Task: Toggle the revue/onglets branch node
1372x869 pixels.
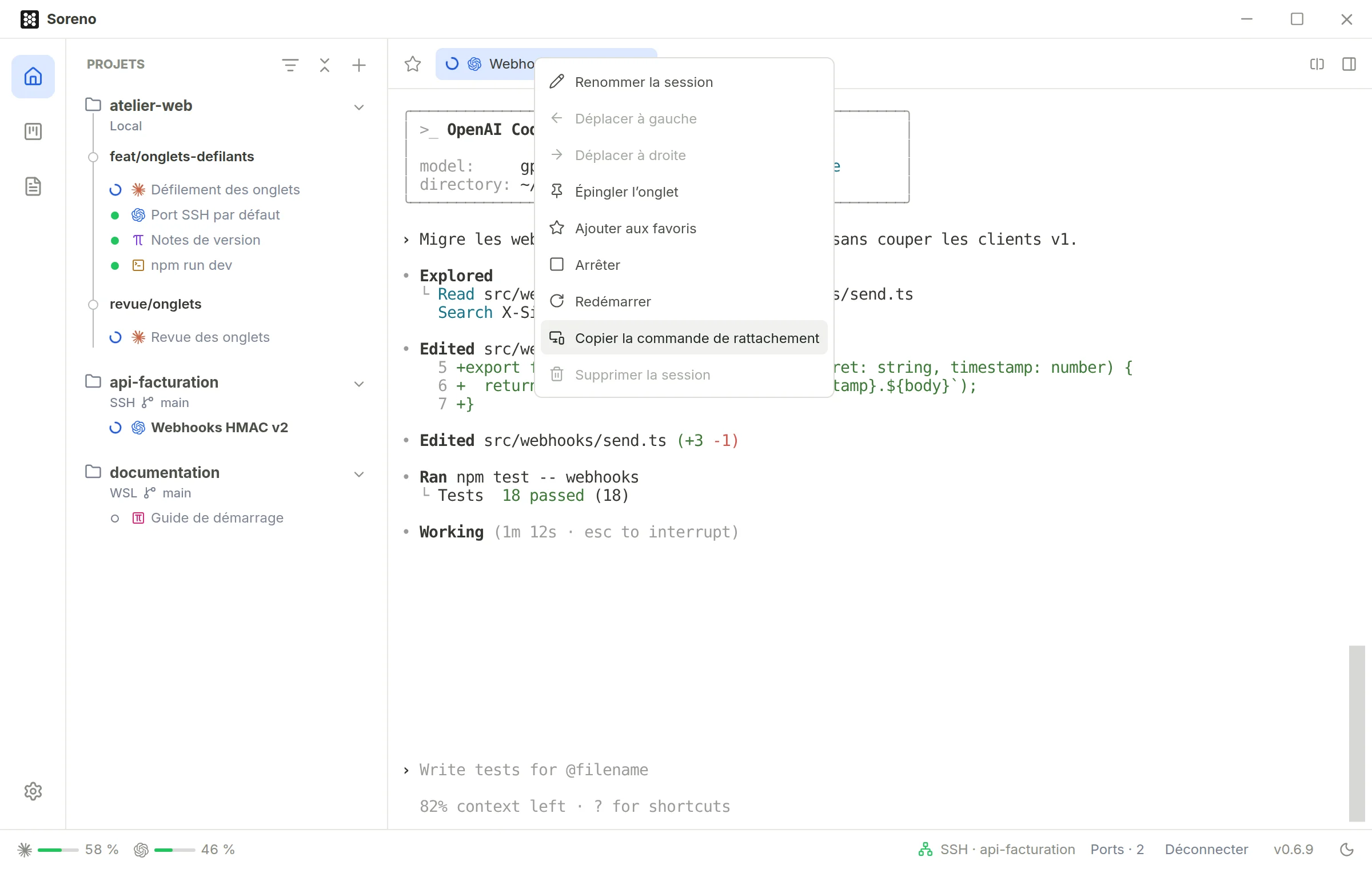Action: 93,305
